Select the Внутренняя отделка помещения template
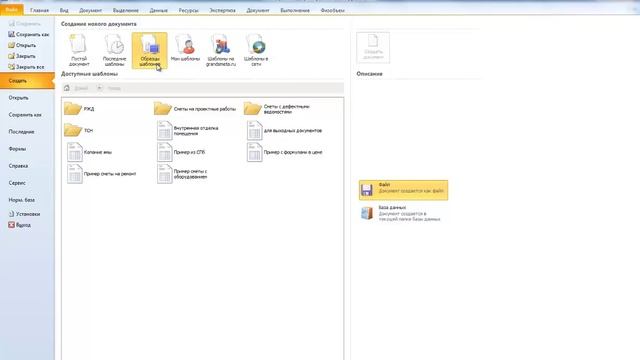The height and width of the screenshot is (360, 640). [188, 130]
